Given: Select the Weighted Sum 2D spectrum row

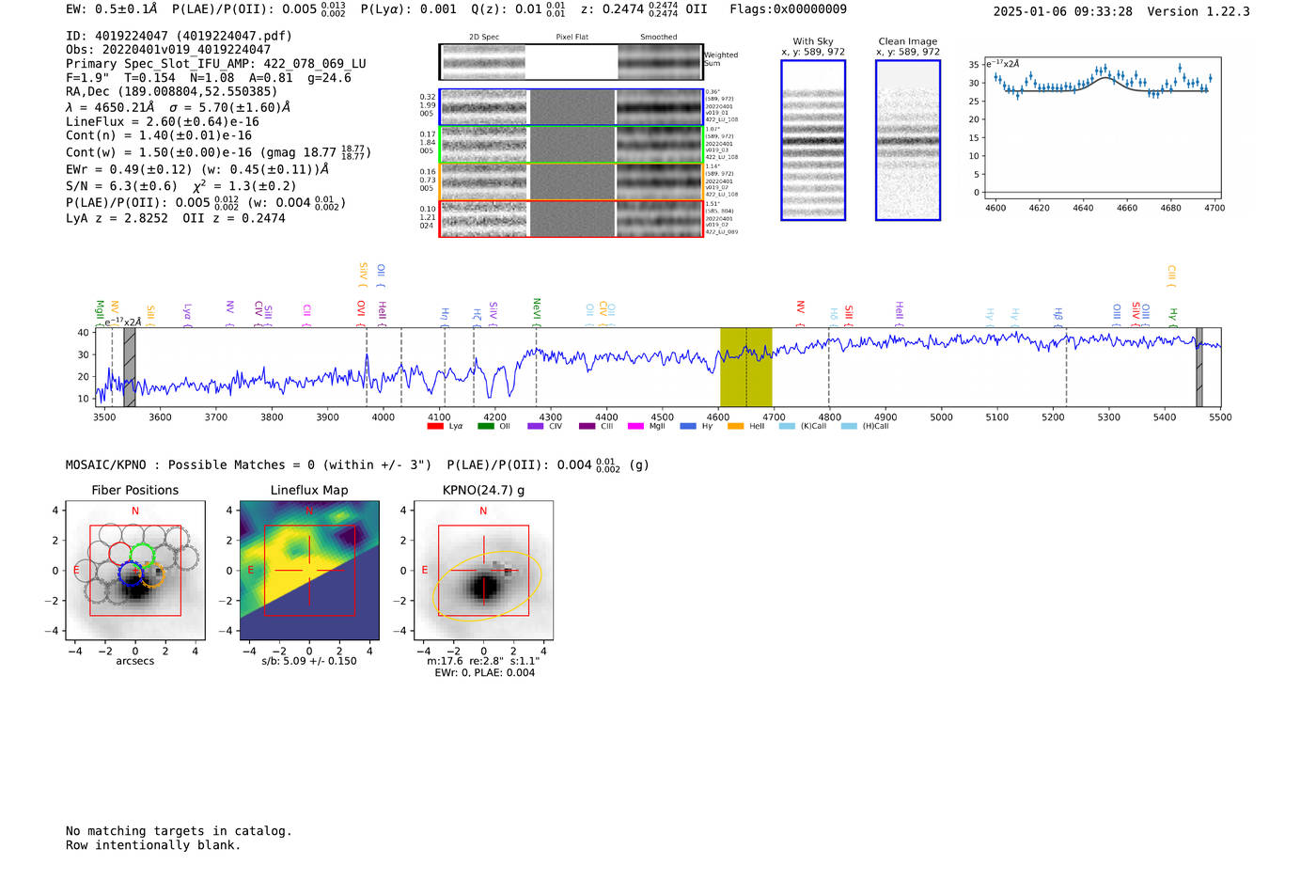Looking at the screenshot, I should coord(571,62).
